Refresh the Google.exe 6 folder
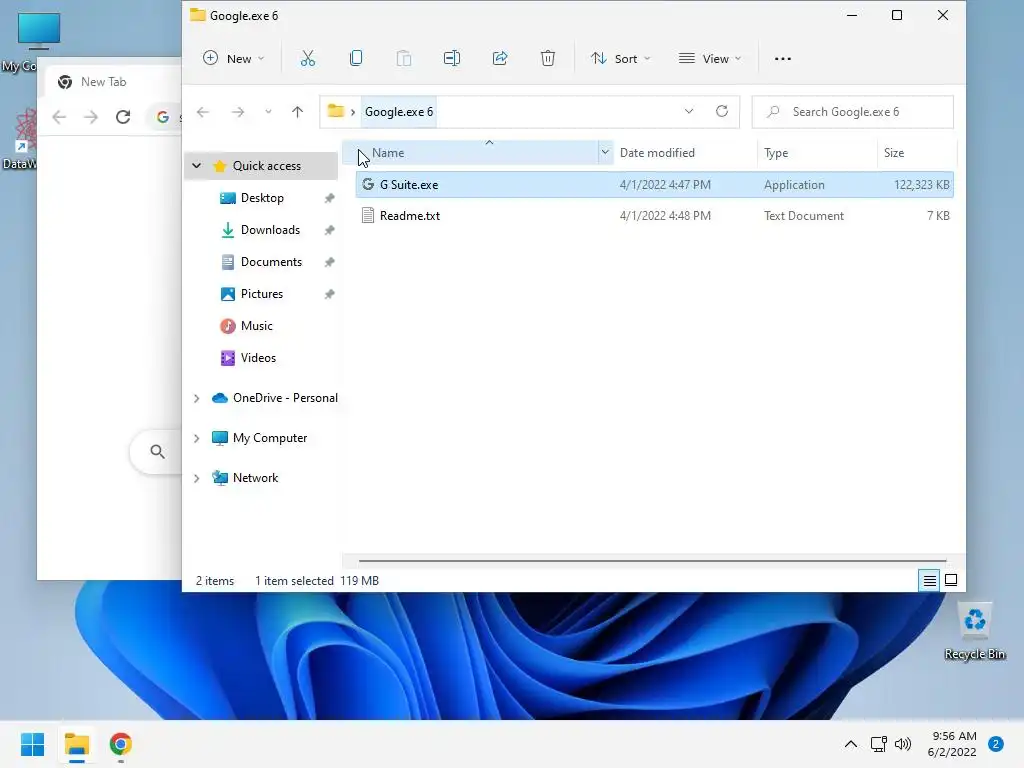 pos(722,111)
